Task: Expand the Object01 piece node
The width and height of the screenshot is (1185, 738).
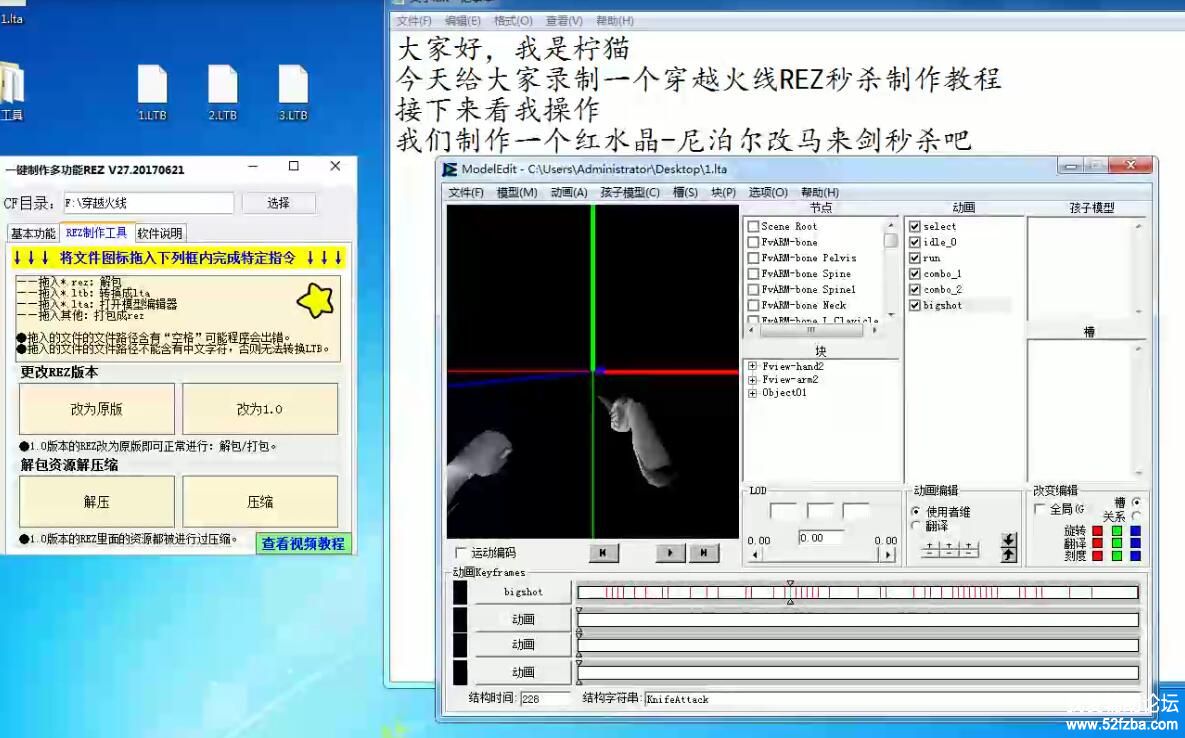Action: click(x=752, y=393)
